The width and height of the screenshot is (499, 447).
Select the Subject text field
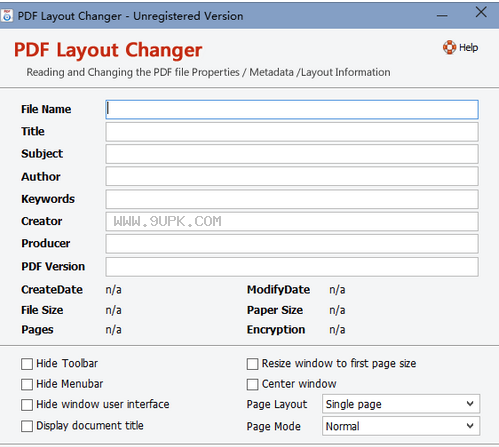tap(292, 154)
